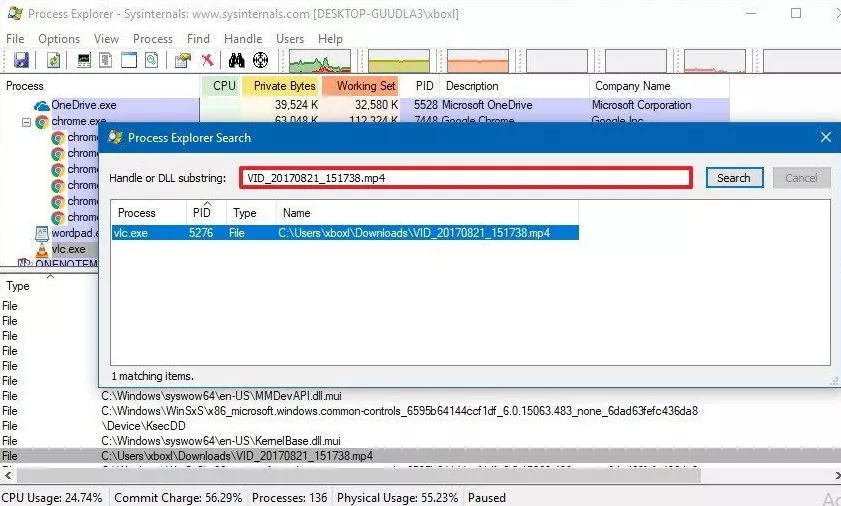Sort main list by CPU column
Image resolution: width=841 pixels, height=506 pixels.
(220, 86)
